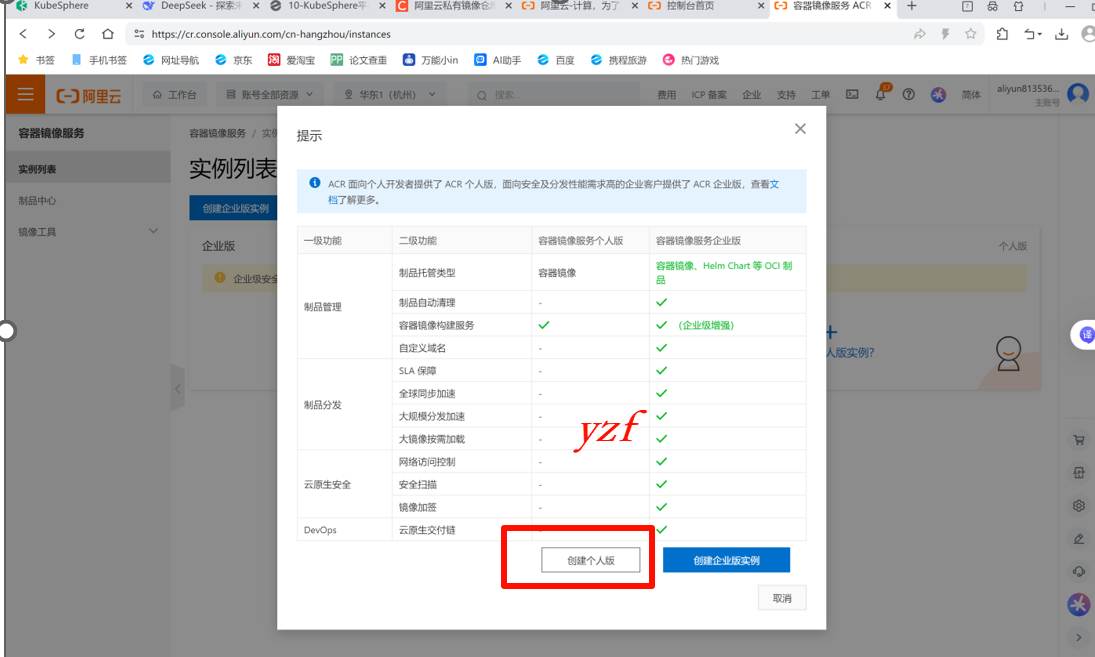Click the browser address bar URL
Viewport: 1095px width, 657px height.
[271, 34]
